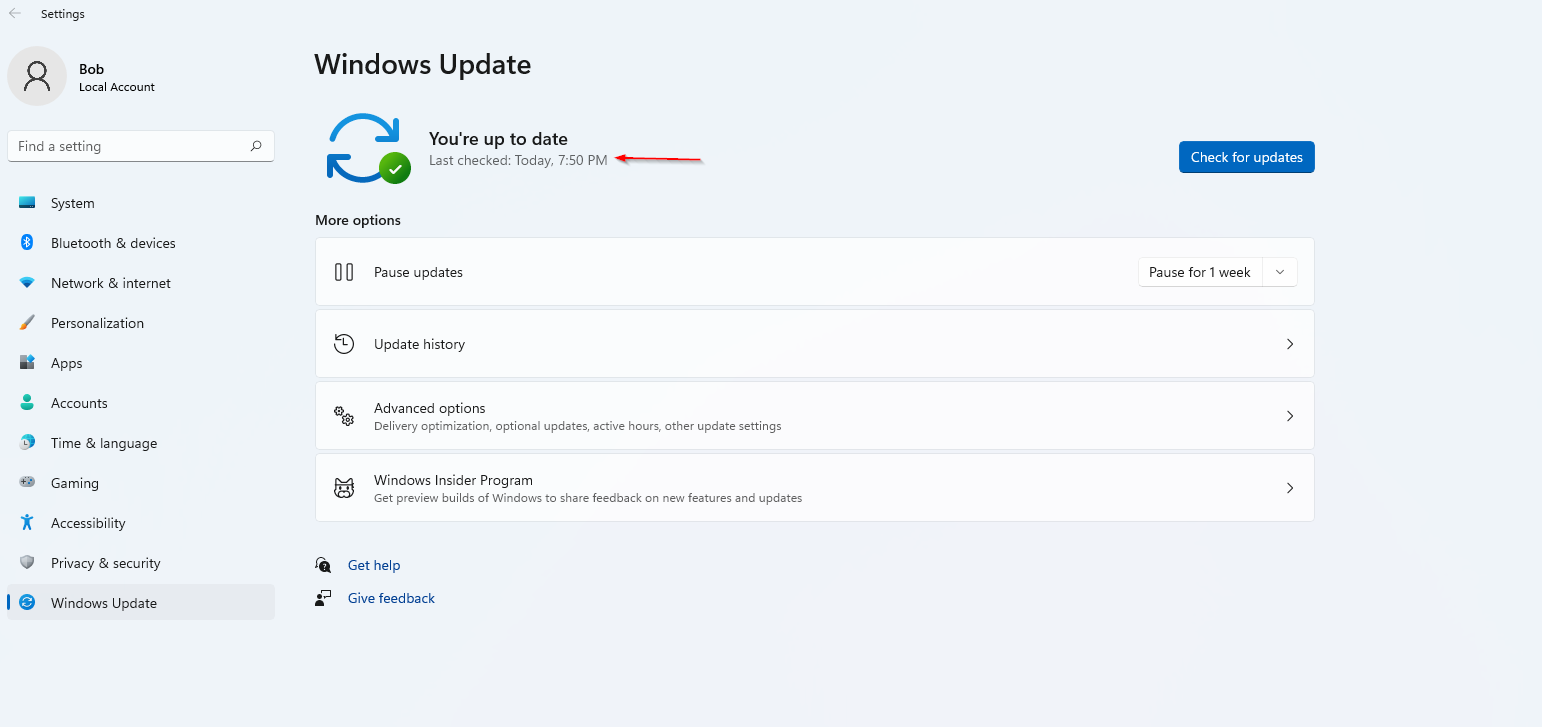Click the Update history clock icon
Viewport: 1542px width, 727px height.
click(x=344, y=344)
